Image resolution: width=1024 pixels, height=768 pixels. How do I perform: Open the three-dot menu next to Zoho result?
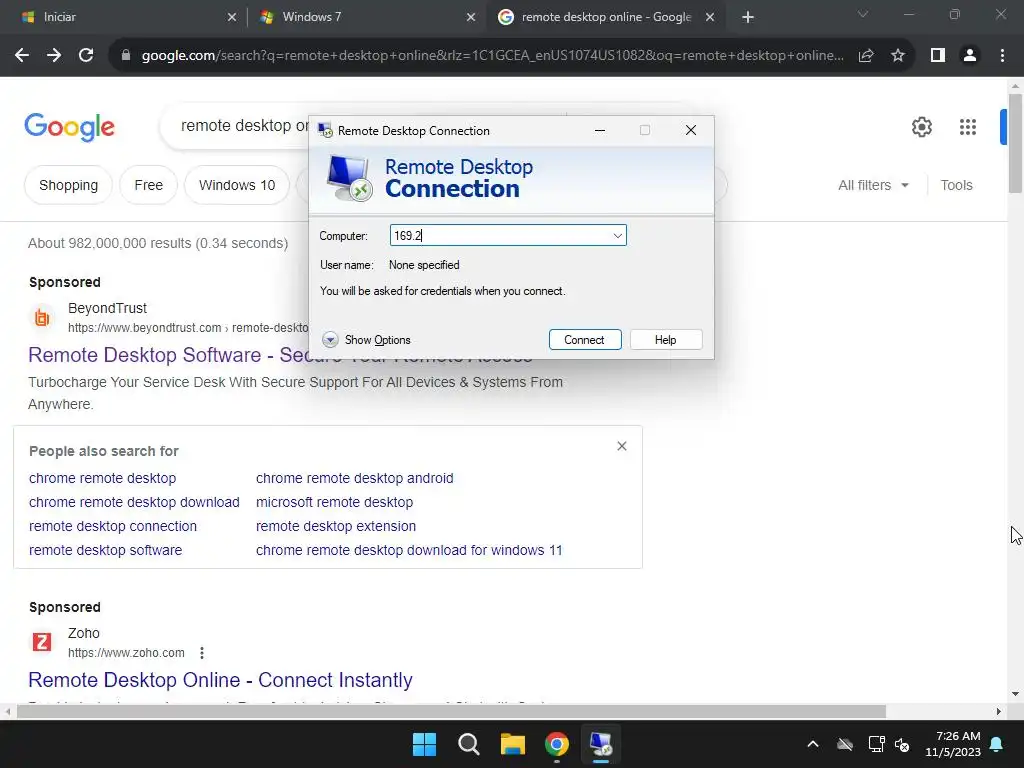(202, 652)
